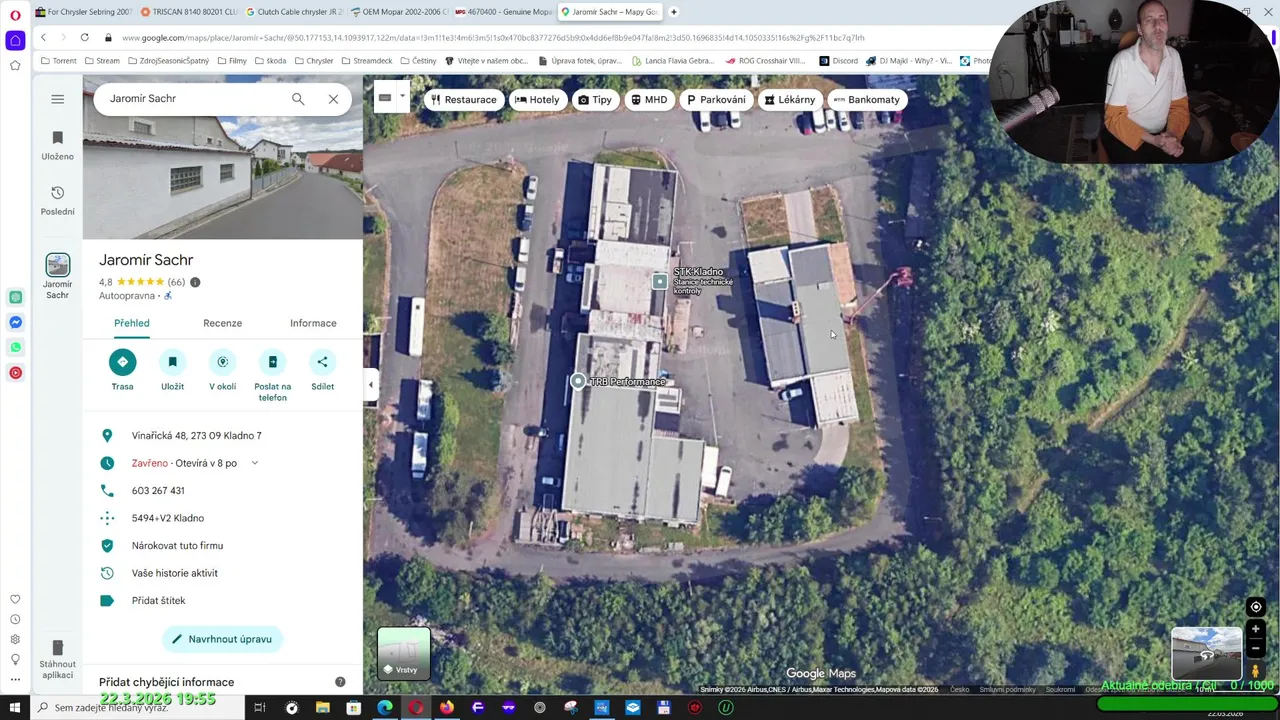The image size is (1280, 720).
Task: Open the Filmy bookmarks folder
Action: click(231, 61)
